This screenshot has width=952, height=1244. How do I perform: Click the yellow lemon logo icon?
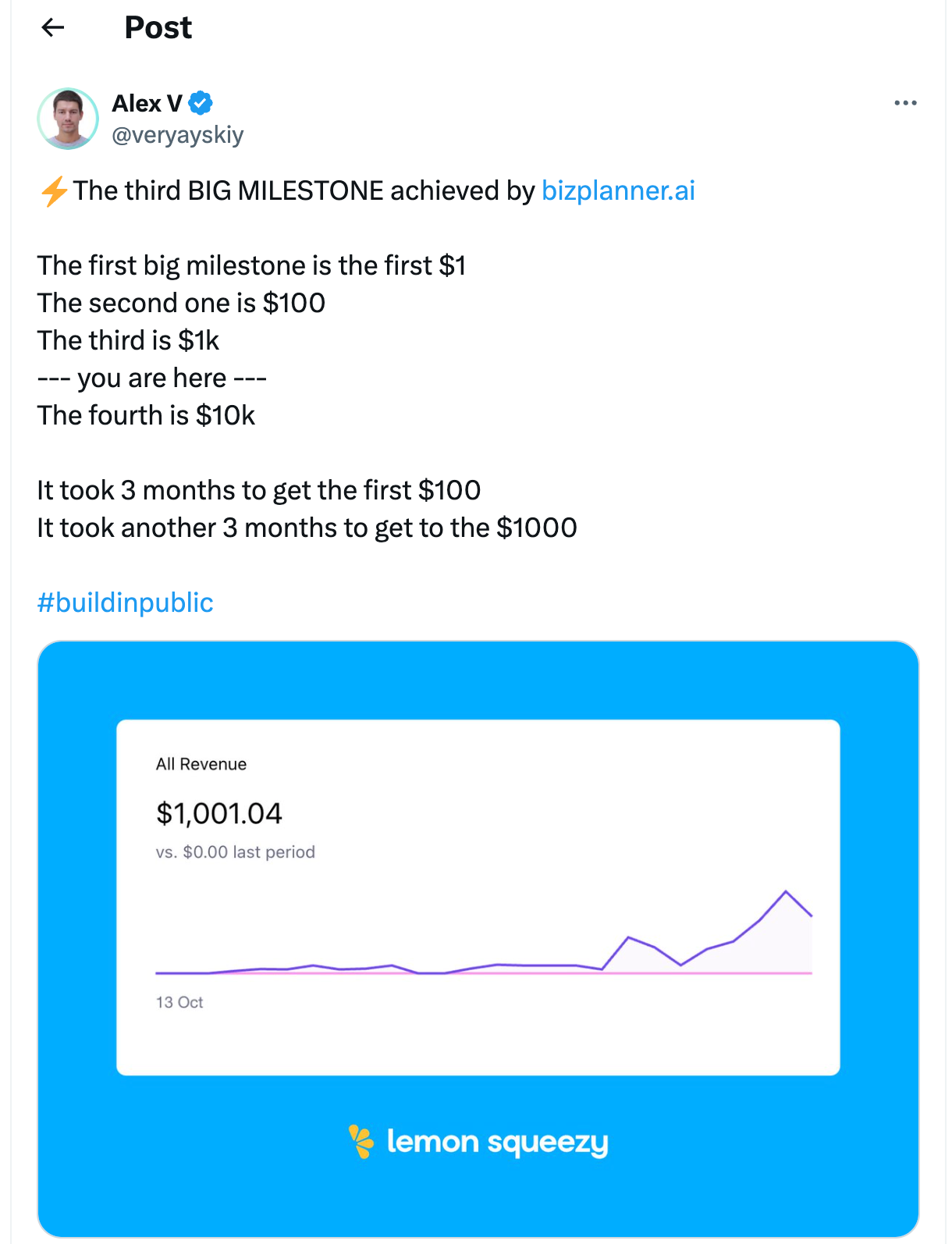coord(361,1141)
